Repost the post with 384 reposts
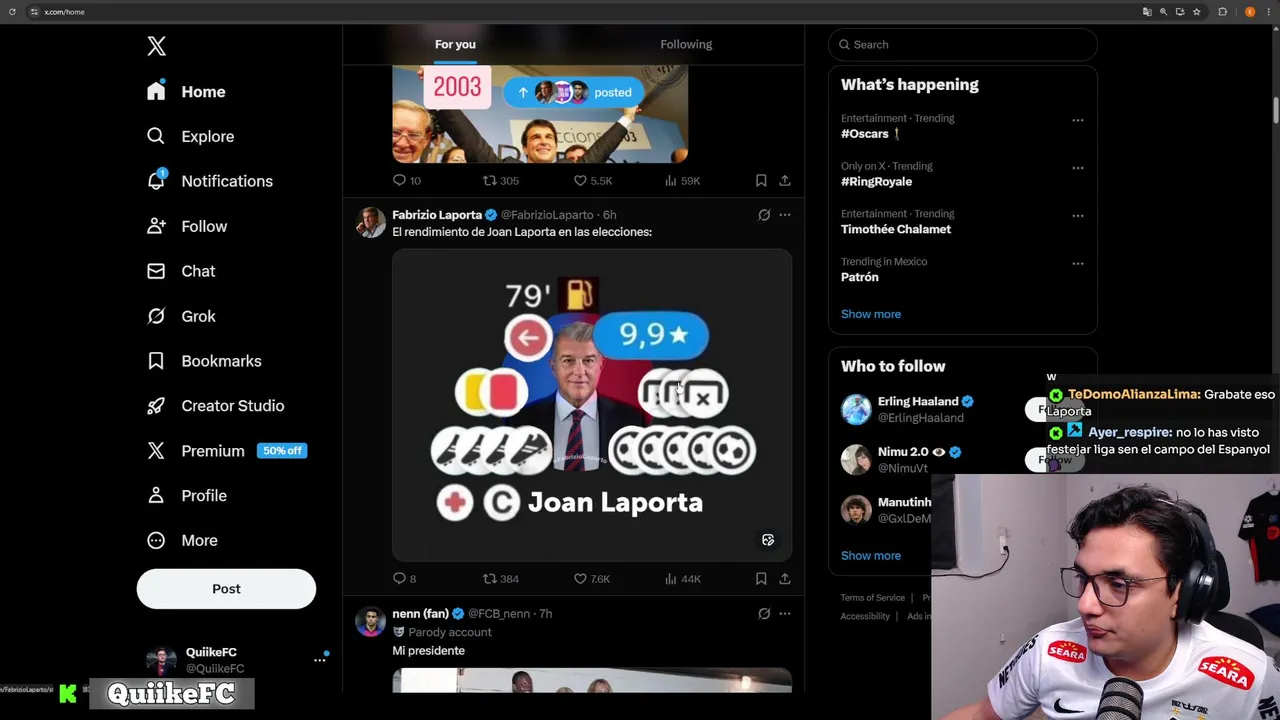The image size is (1280, 720). coord(501,578)
